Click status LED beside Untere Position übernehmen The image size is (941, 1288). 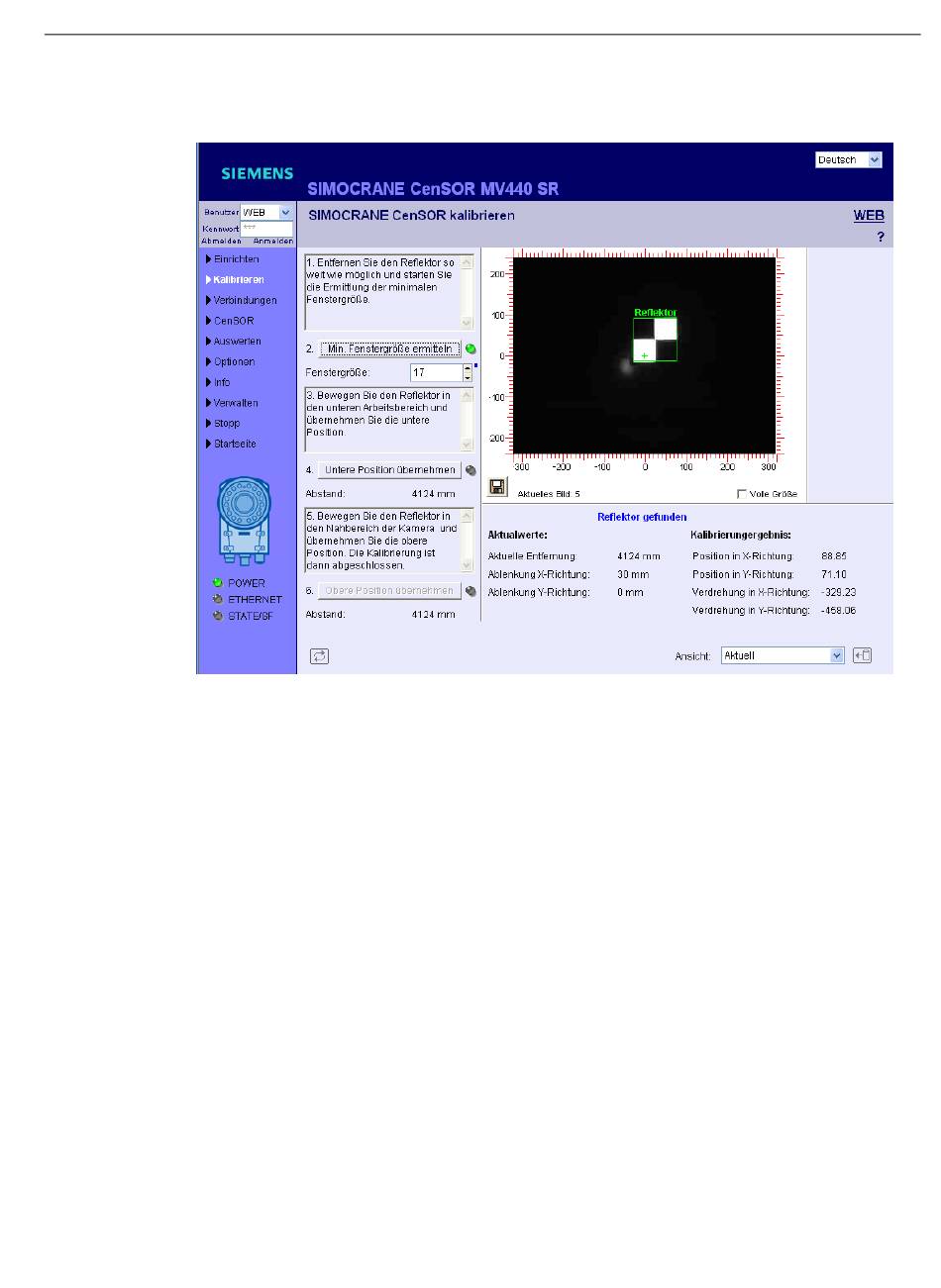470,470
